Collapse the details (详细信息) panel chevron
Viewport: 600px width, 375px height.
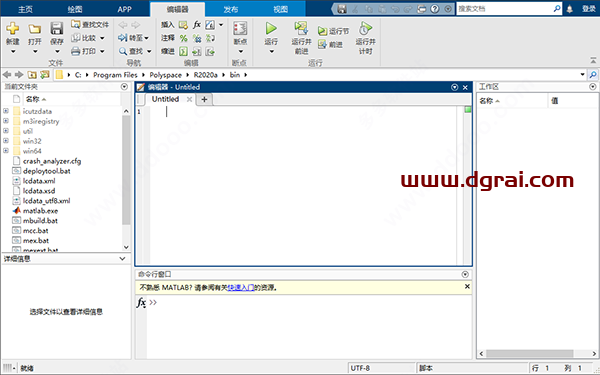[x=122, y=259]
